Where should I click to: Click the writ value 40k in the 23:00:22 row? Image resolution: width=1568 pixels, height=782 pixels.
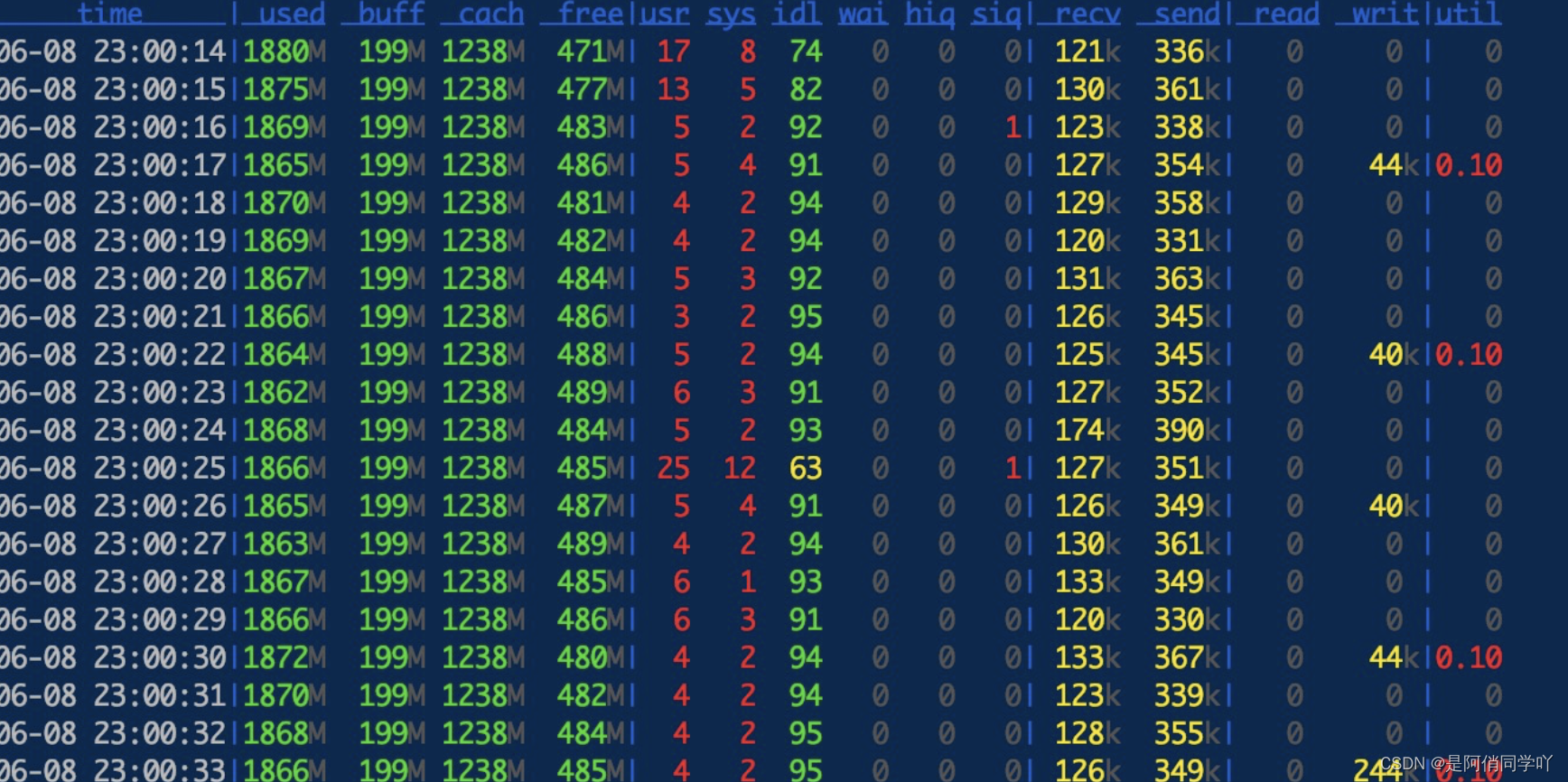(x=1394, y=355)
